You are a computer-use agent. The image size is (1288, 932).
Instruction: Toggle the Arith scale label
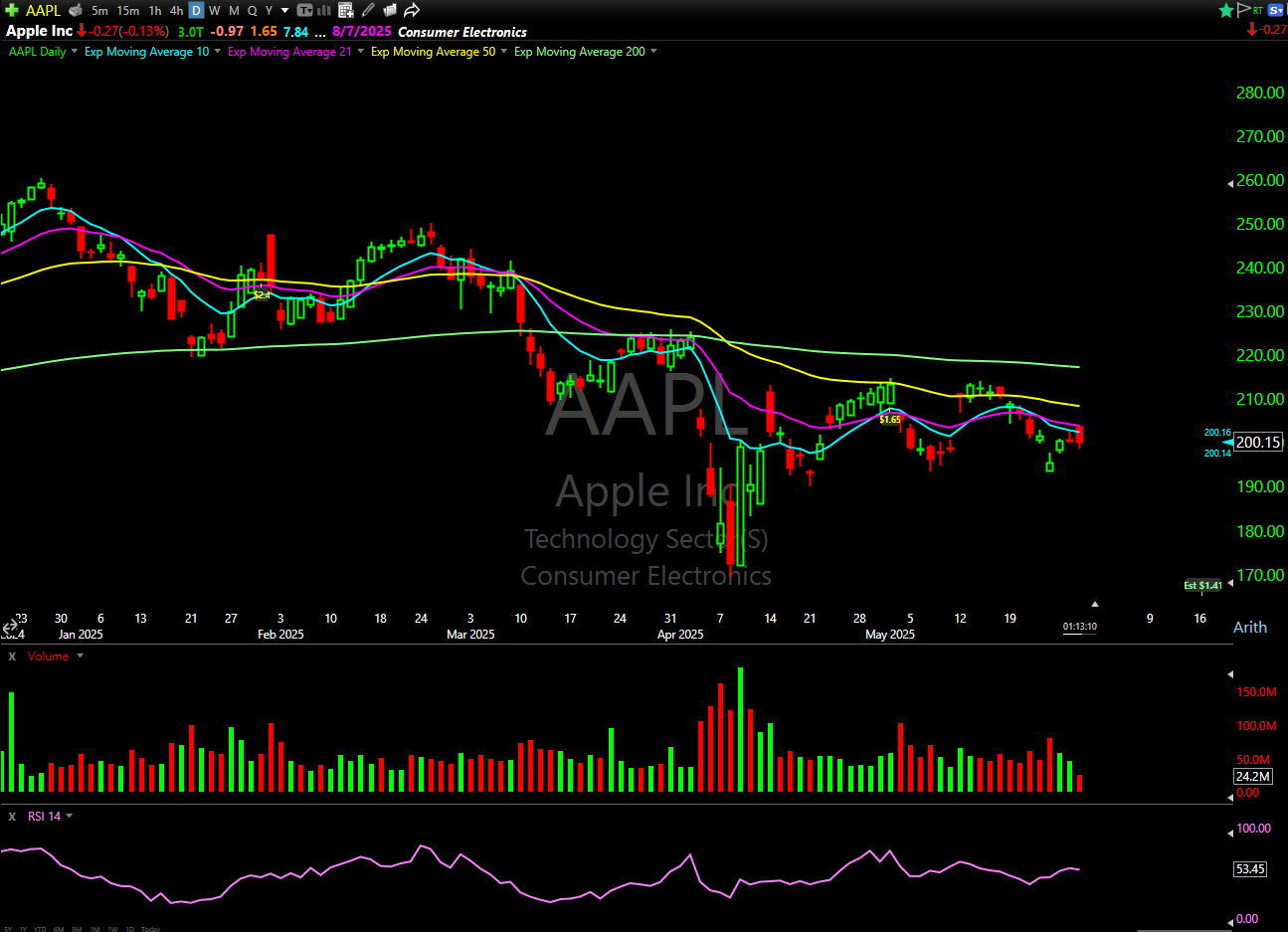coord(1250,628)
